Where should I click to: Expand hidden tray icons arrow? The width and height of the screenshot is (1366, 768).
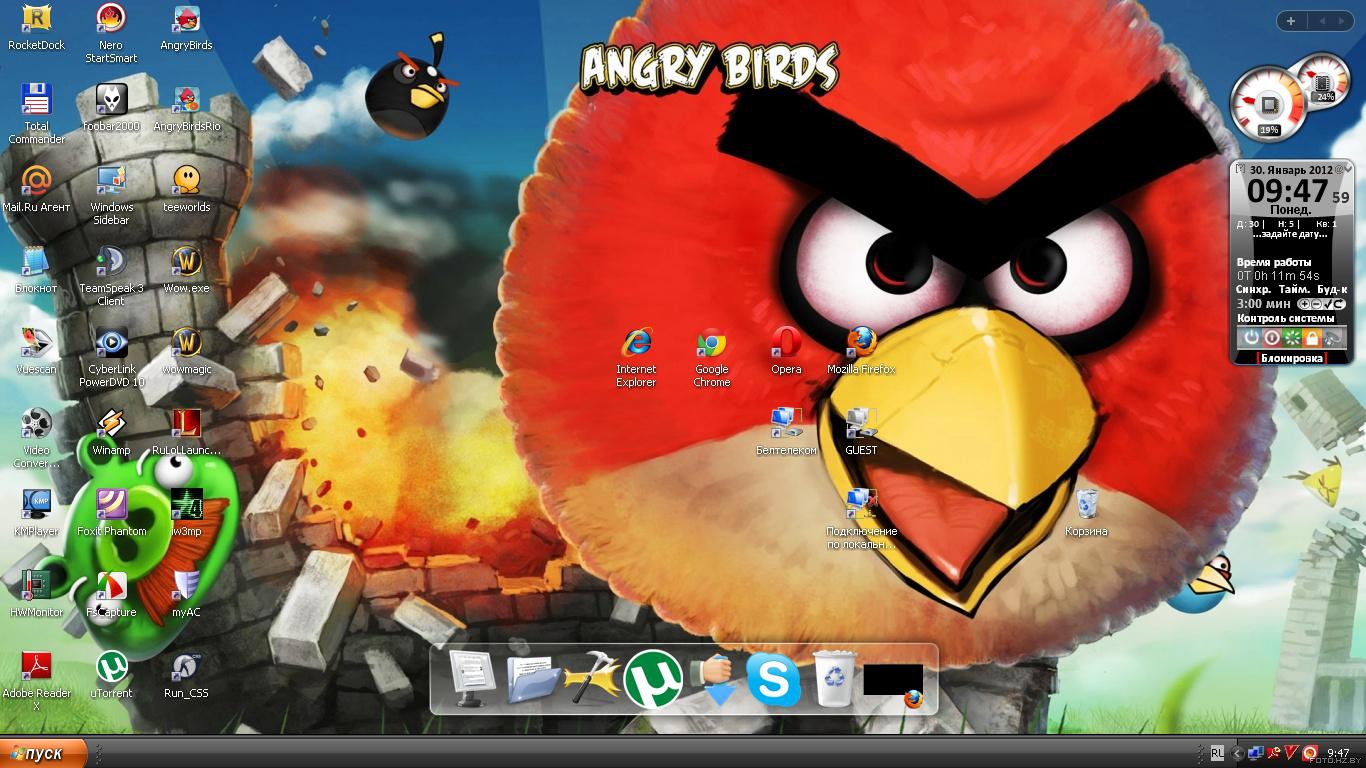click(x=1236, y=754)
